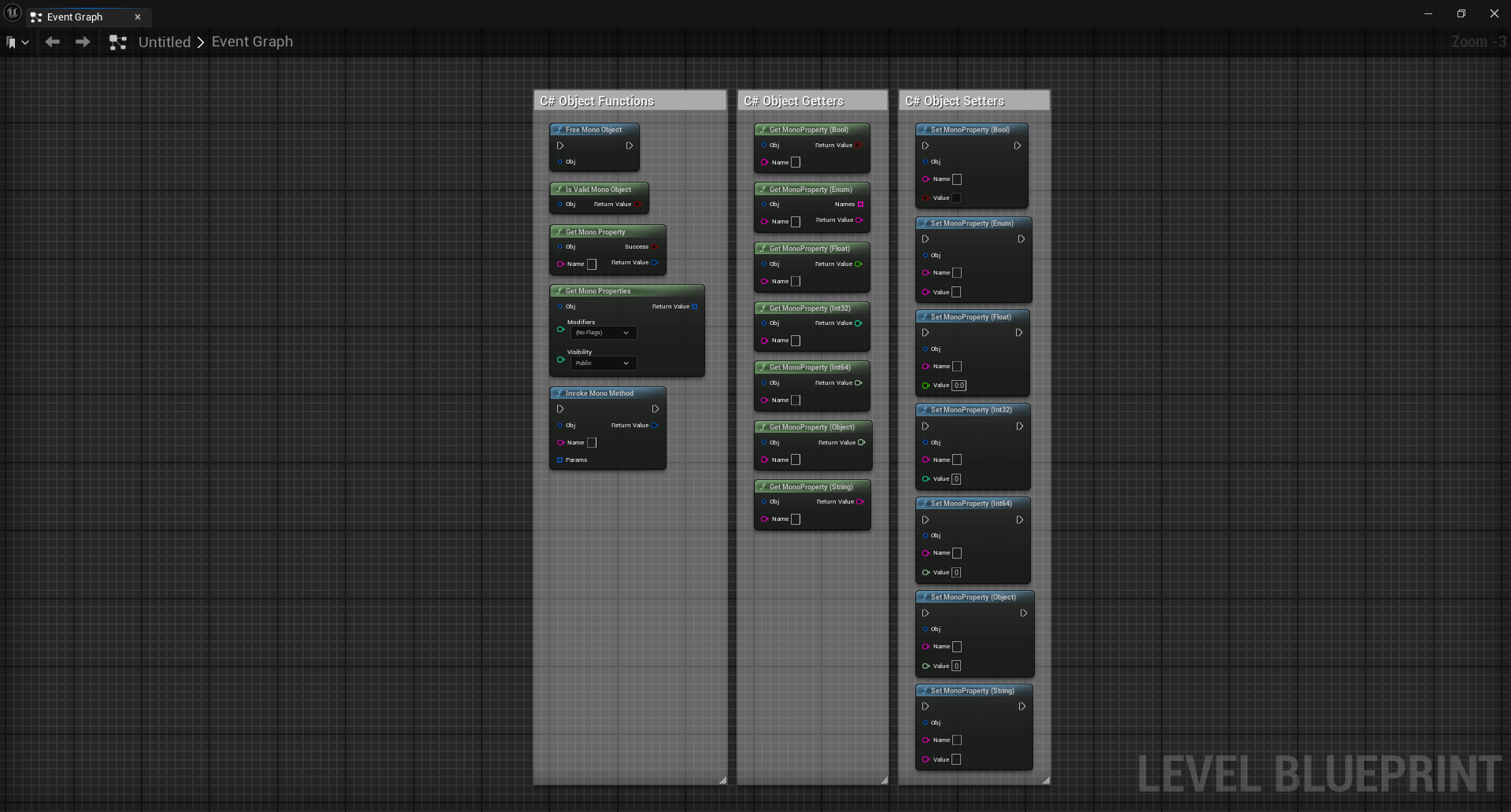Click the Modifiers input pin
This screenshot has height=812, width=1511.
point(560,330)
